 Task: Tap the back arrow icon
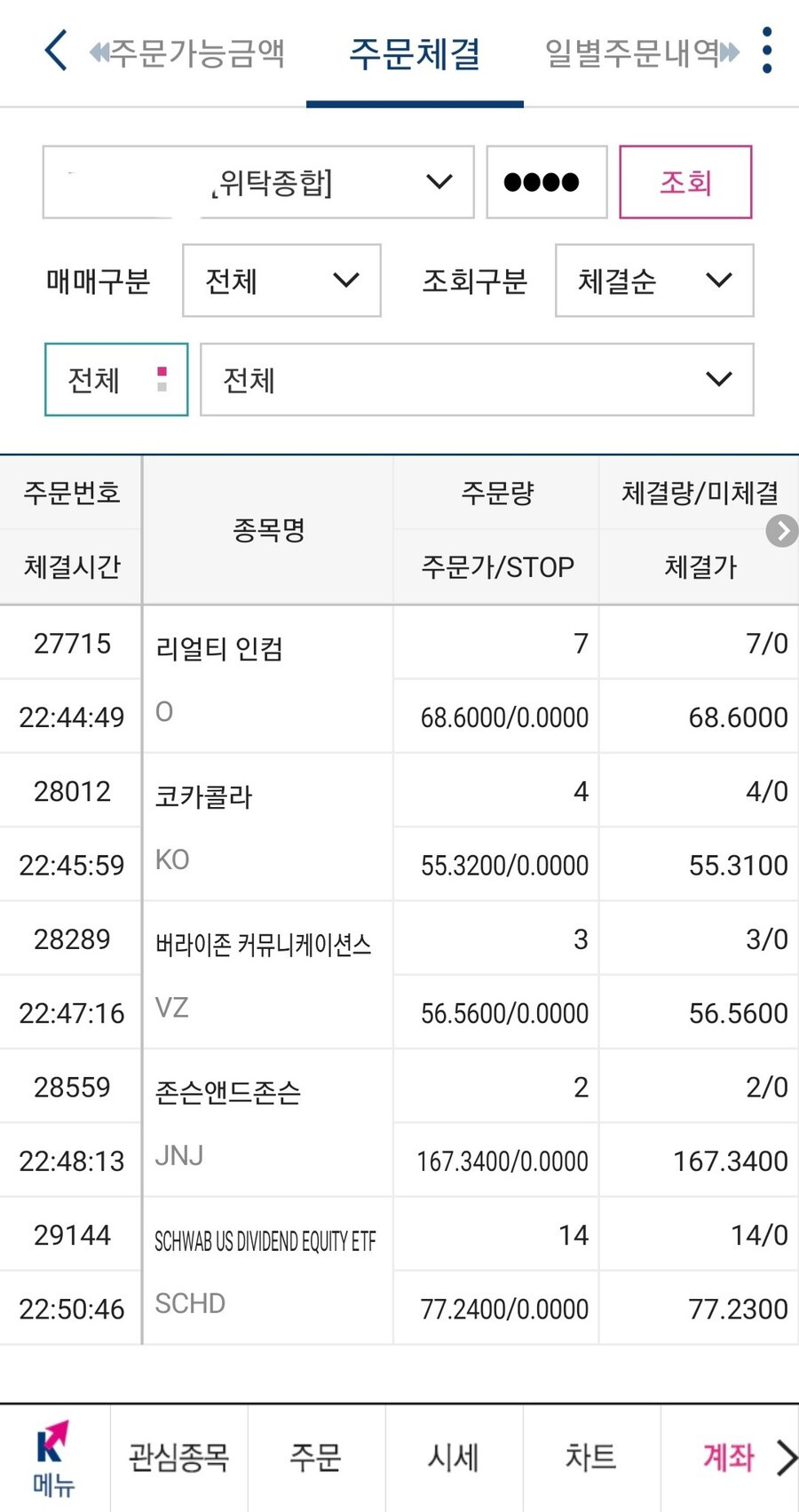point(56,51)
